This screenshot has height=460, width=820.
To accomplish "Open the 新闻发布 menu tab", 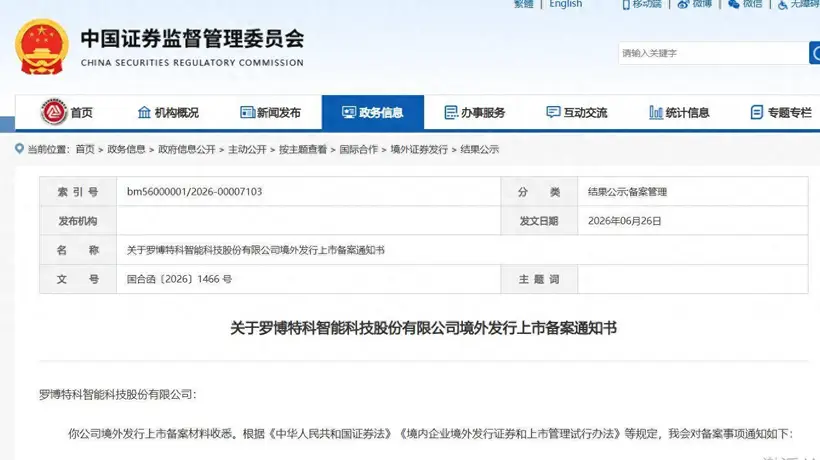I will pos(270,112).
